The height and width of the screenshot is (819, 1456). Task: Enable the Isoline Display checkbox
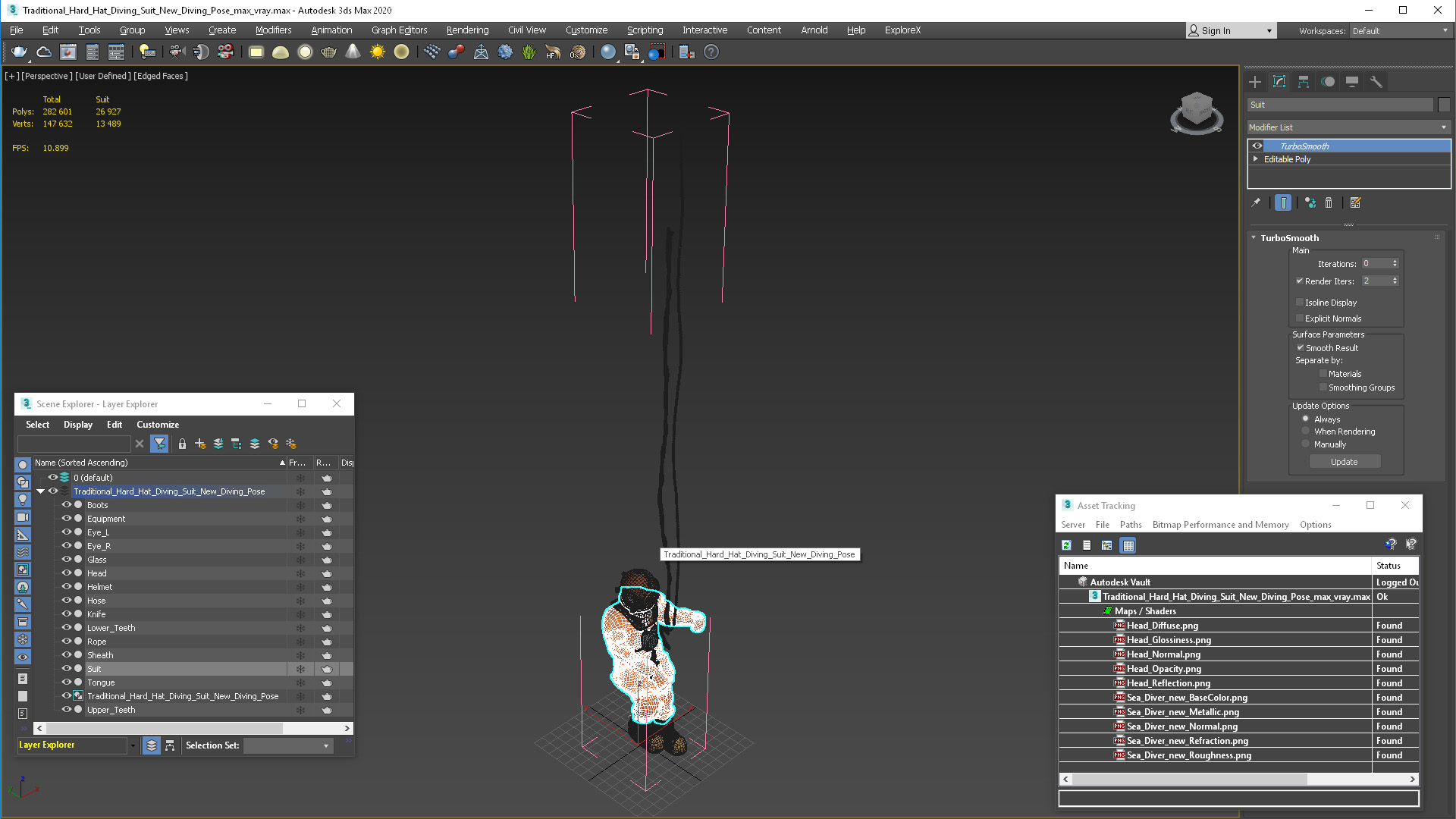[1300, 302]
